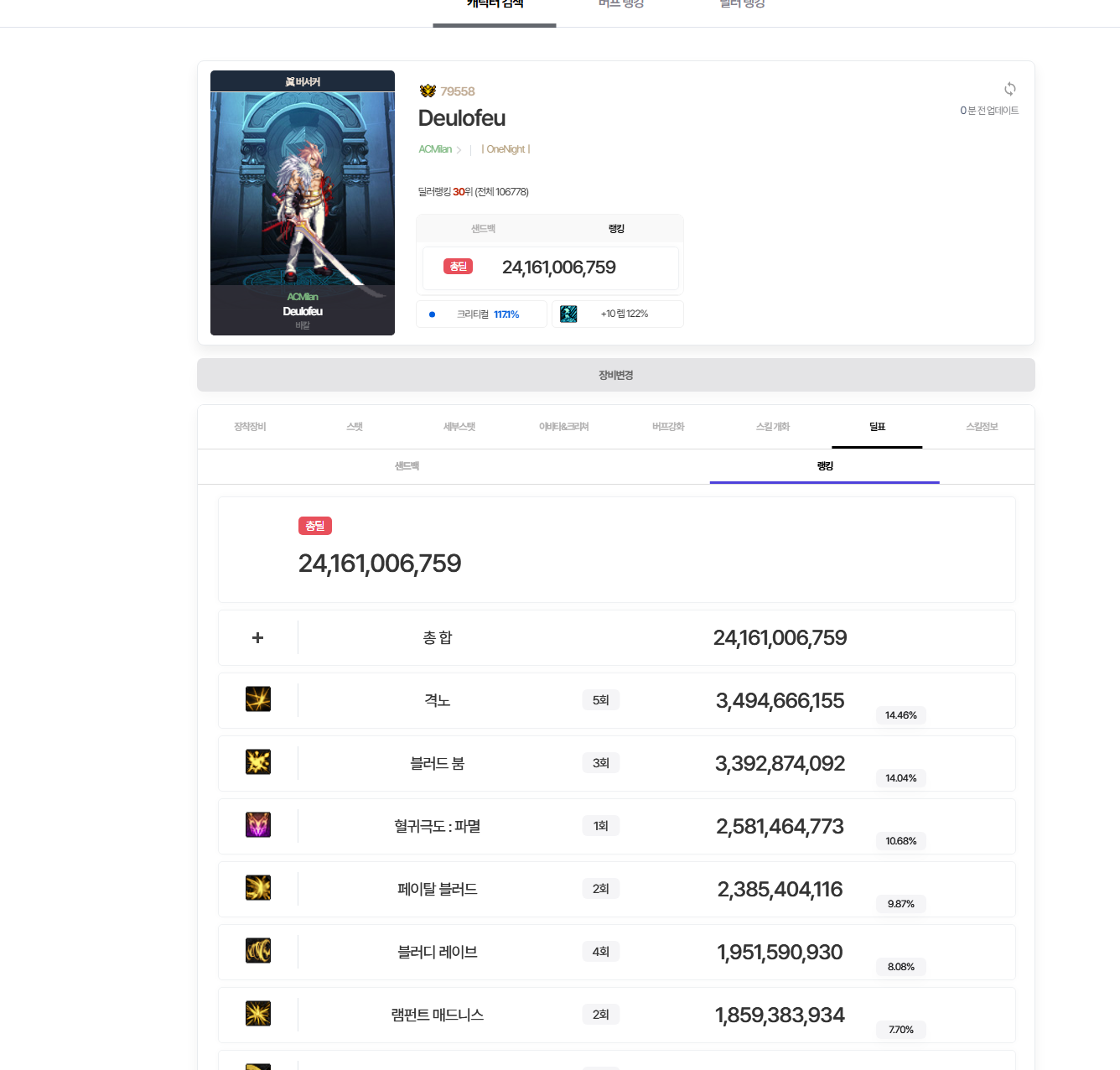
Task: Click the 혈귀극도 : 파멸 skill icon
Action: [258, 825]
